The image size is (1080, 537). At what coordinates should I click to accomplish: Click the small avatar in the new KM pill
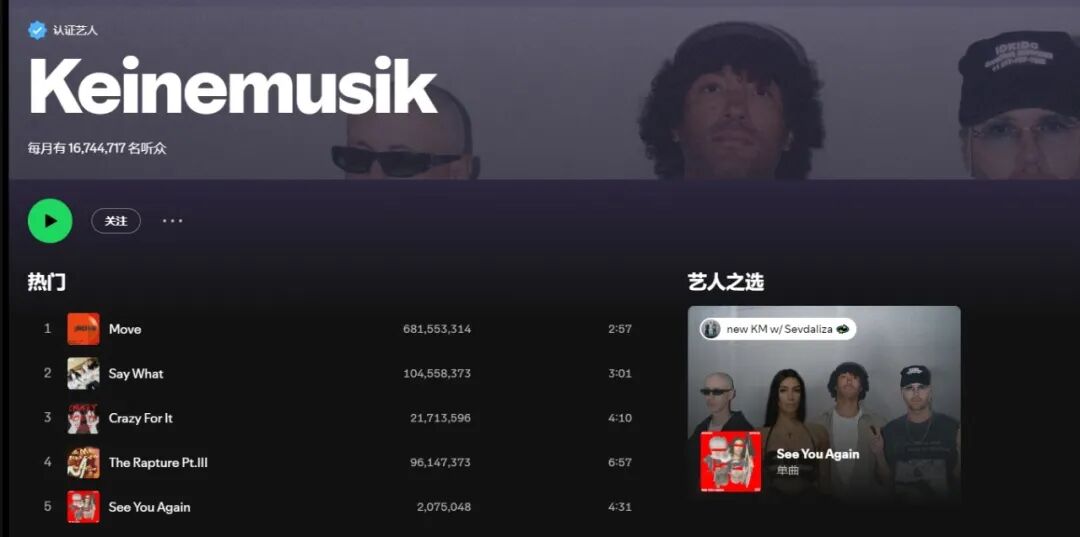tap(710, 329)
